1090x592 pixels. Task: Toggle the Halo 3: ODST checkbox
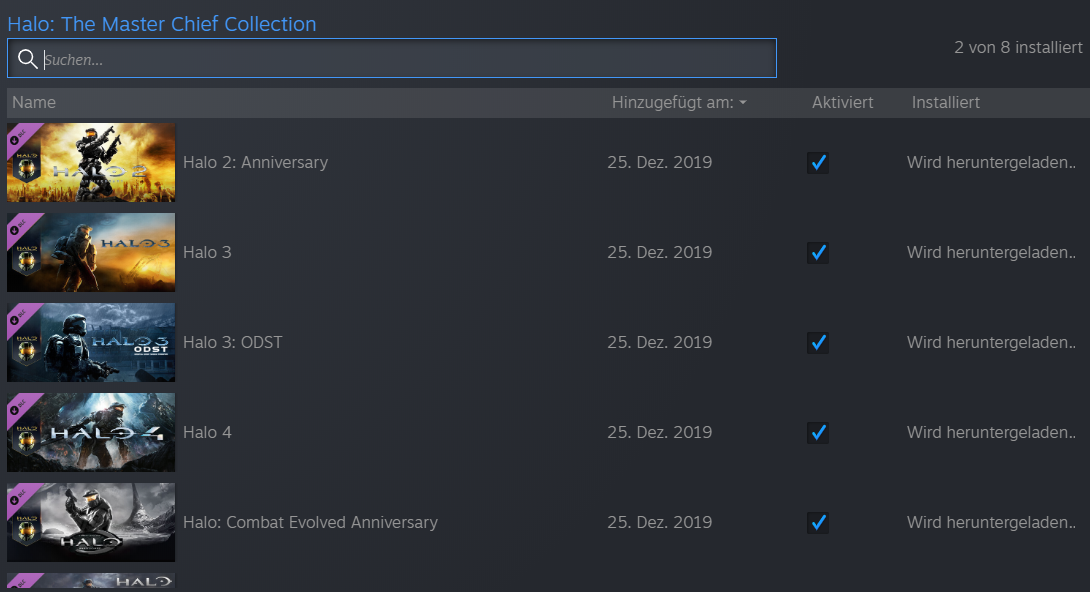tap(818, 342)
